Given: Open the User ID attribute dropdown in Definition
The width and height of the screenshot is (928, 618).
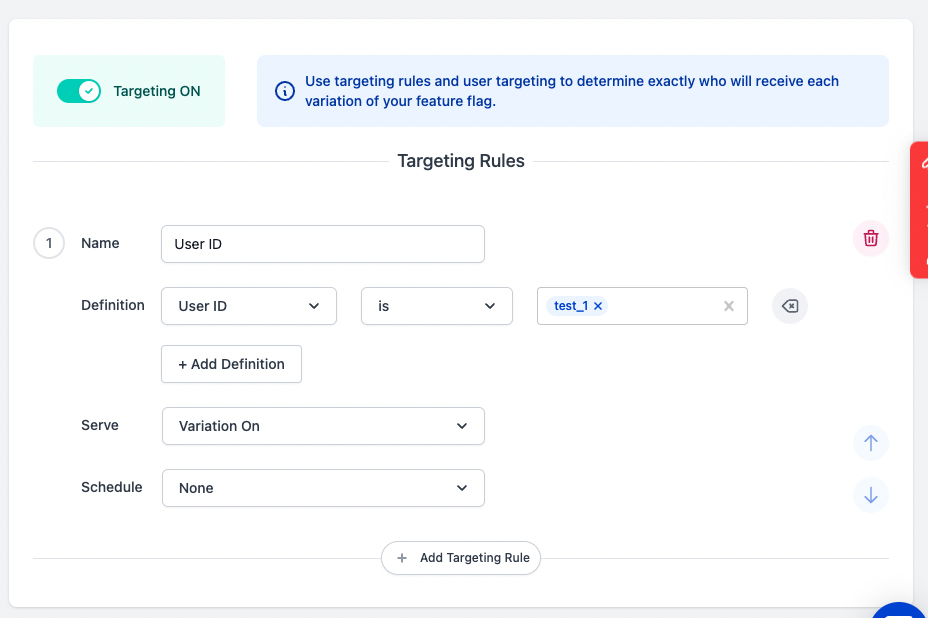Looking at the screenshot, I should [248, 306].
